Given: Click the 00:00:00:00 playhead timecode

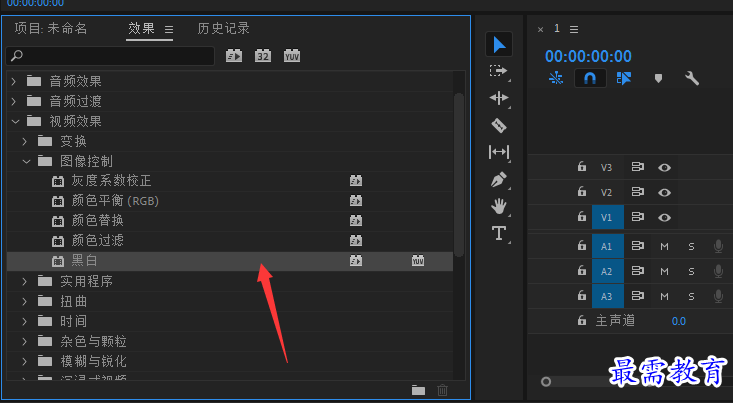Looking at the screenshot, I should pyautogui.click(x=588, y=57).
